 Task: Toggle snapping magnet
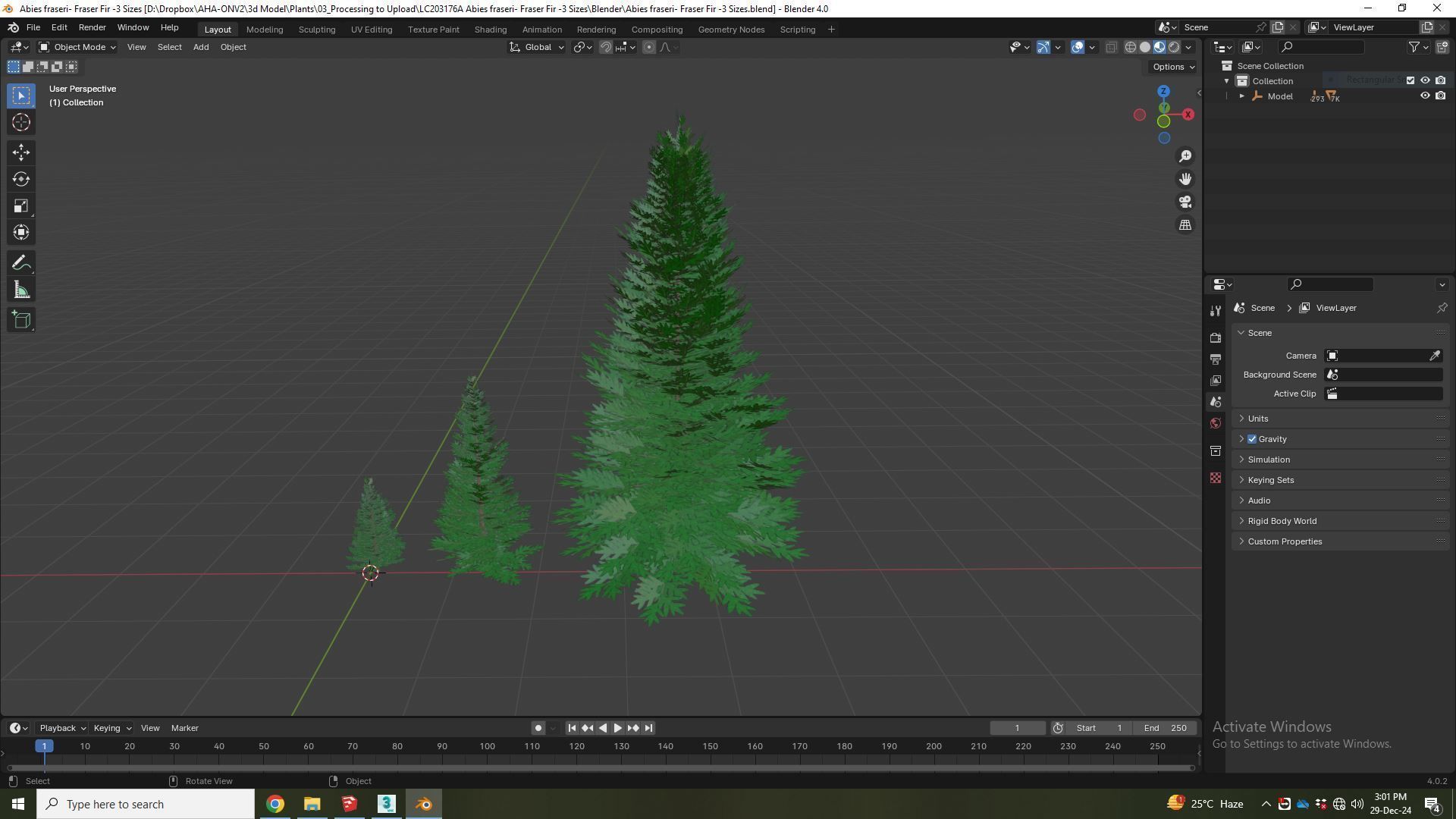(606, 47)
